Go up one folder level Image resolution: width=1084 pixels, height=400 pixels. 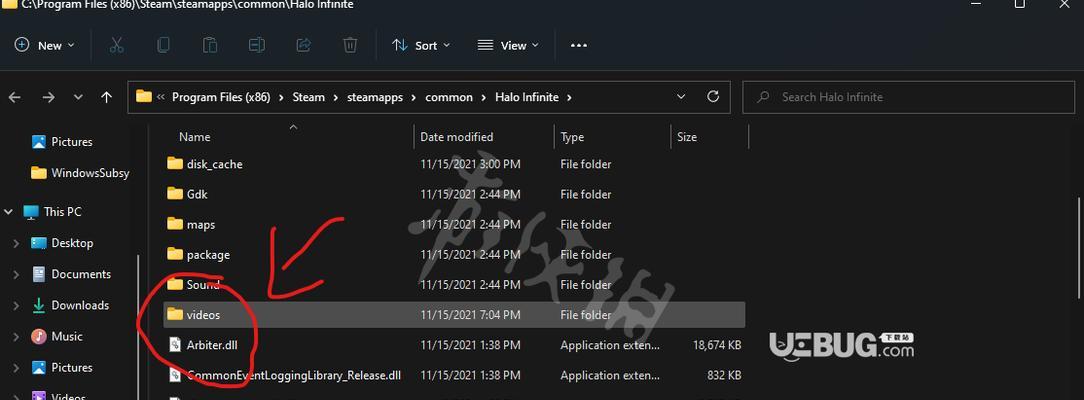point(106,97)
